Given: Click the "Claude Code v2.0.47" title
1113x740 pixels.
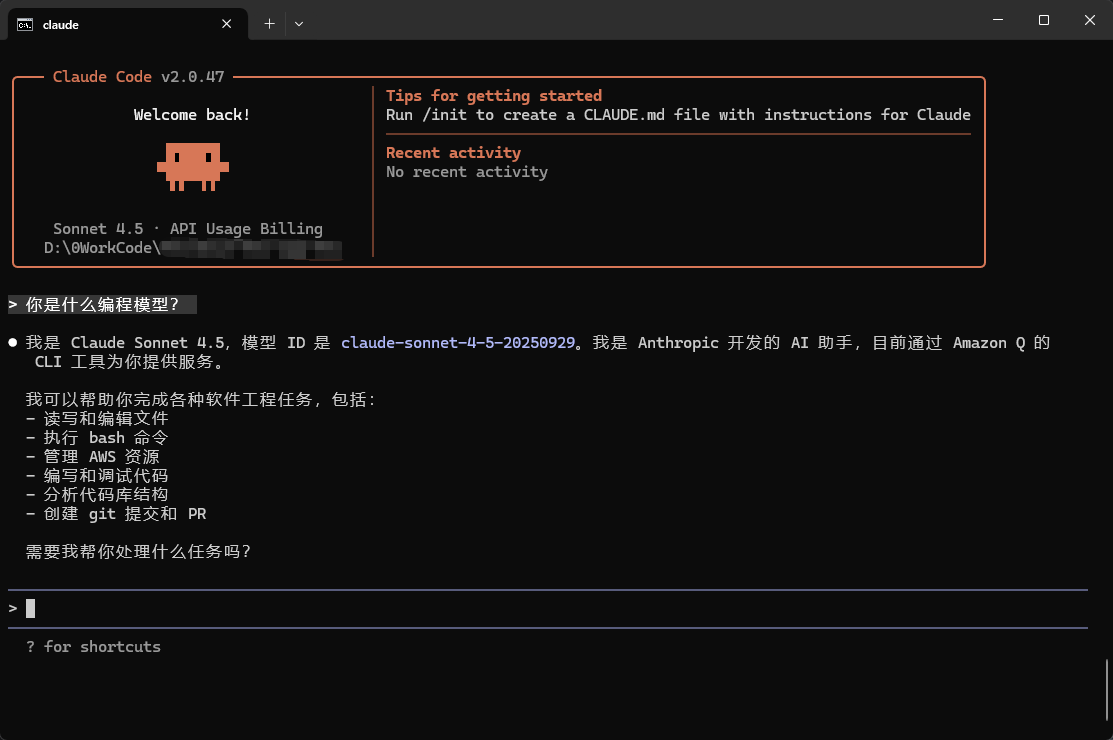Looking at the screenshot, I should click(x=138, y=77).
